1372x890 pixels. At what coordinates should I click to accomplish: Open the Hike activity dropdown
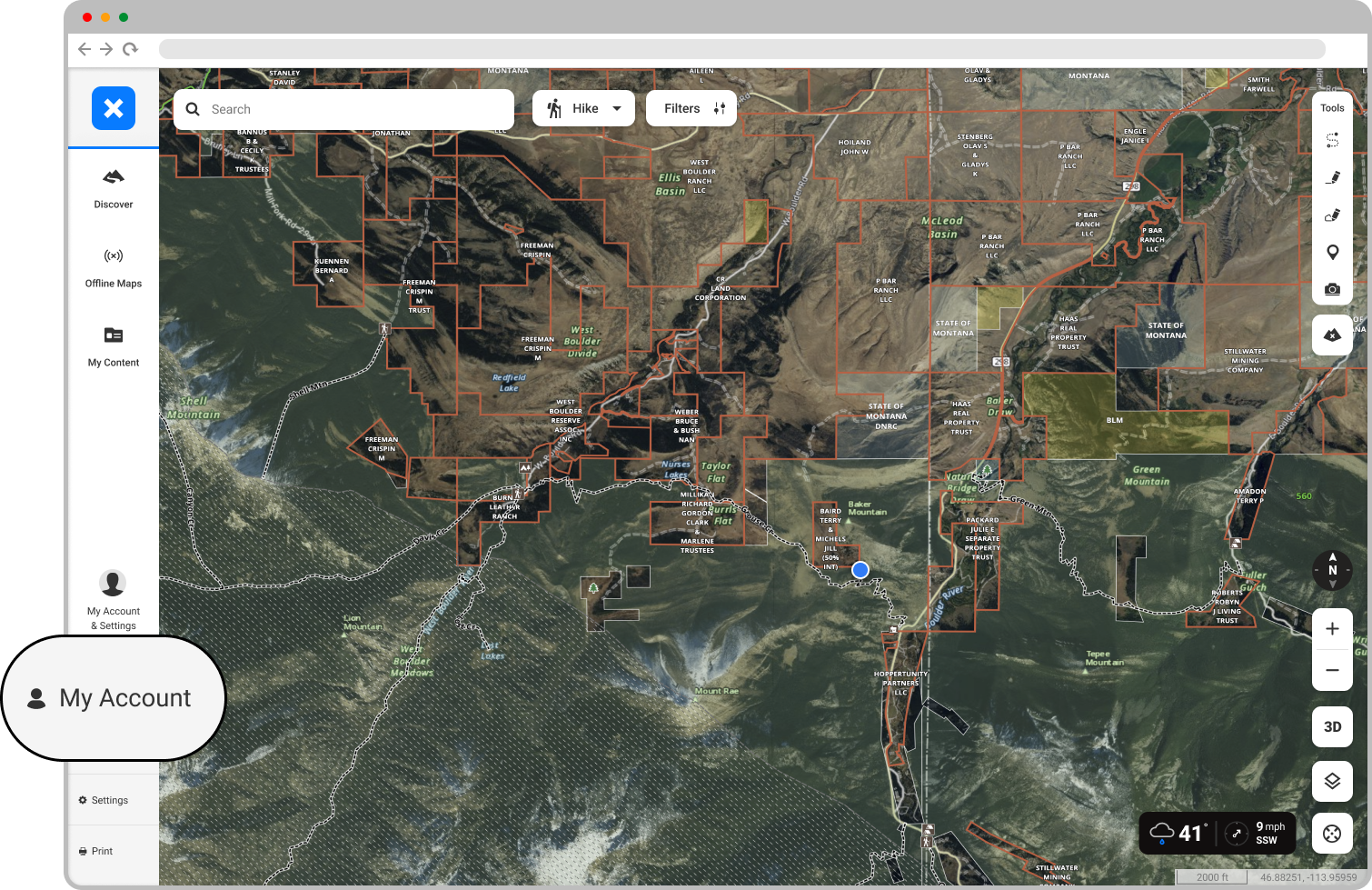583,108
